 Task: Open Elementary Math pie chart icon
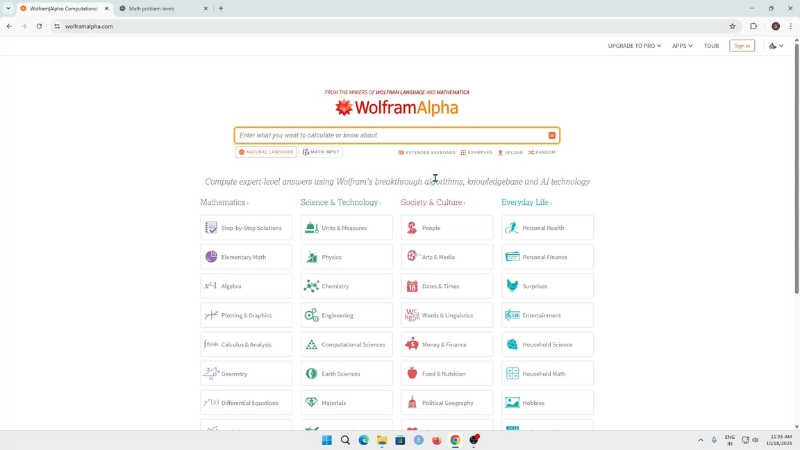(211, 257)
